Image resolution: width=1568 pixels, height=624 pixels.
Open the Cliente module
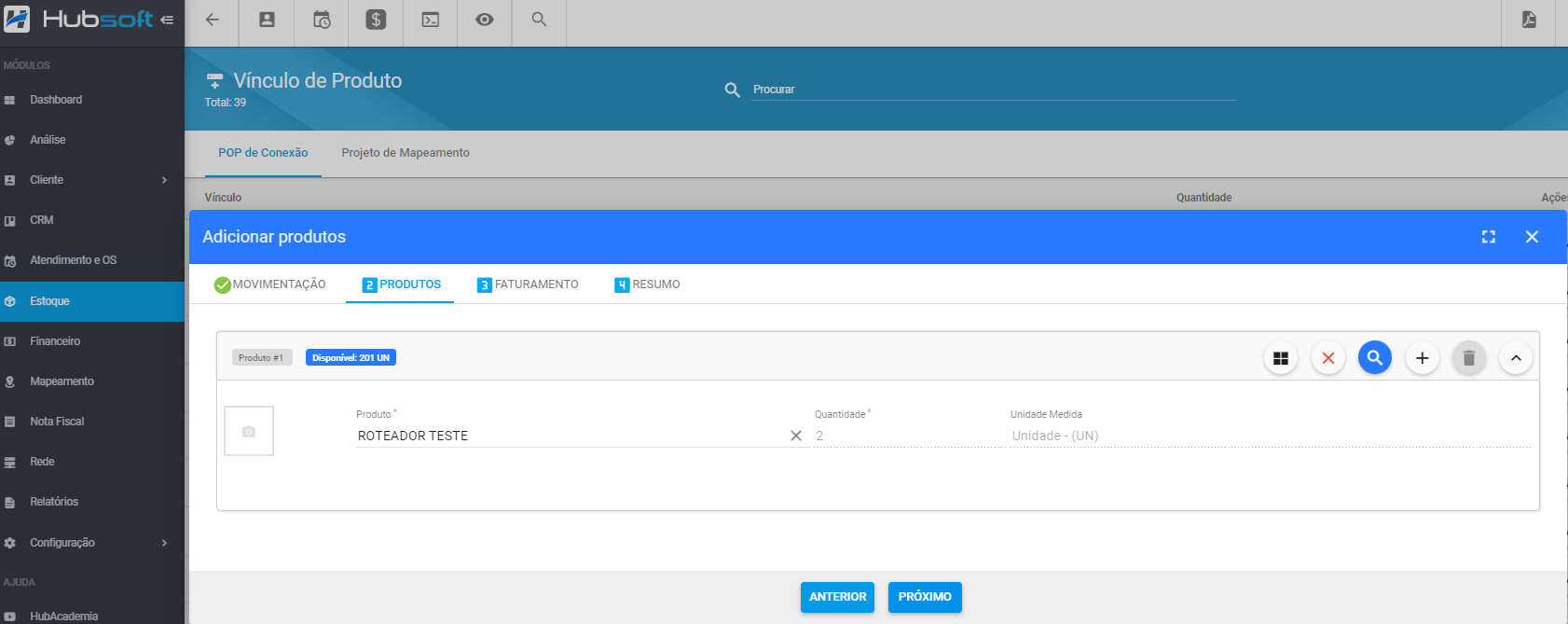click(x=92, y=180)
